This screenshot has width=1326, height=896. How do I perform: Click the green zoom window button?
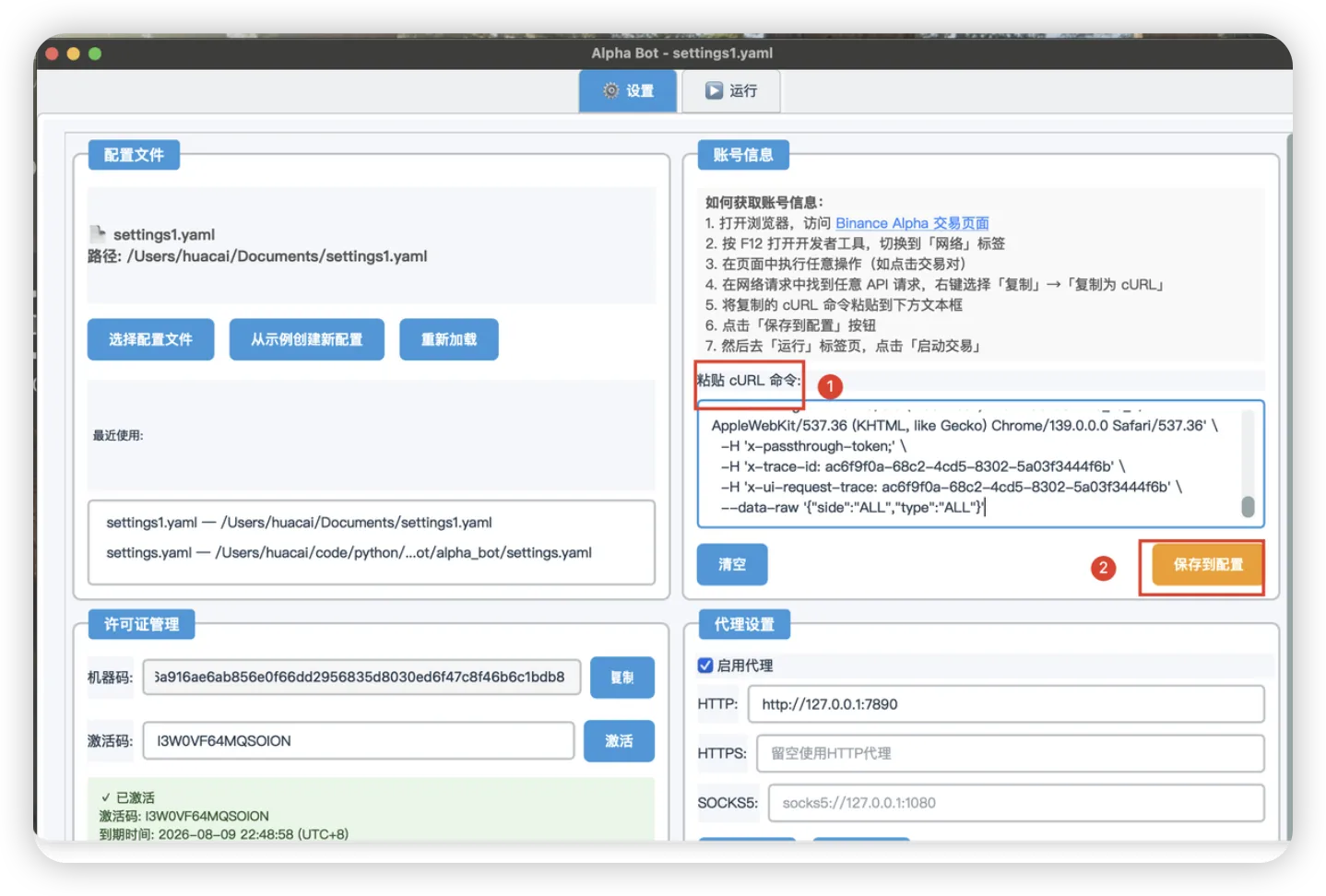(94, 53)
